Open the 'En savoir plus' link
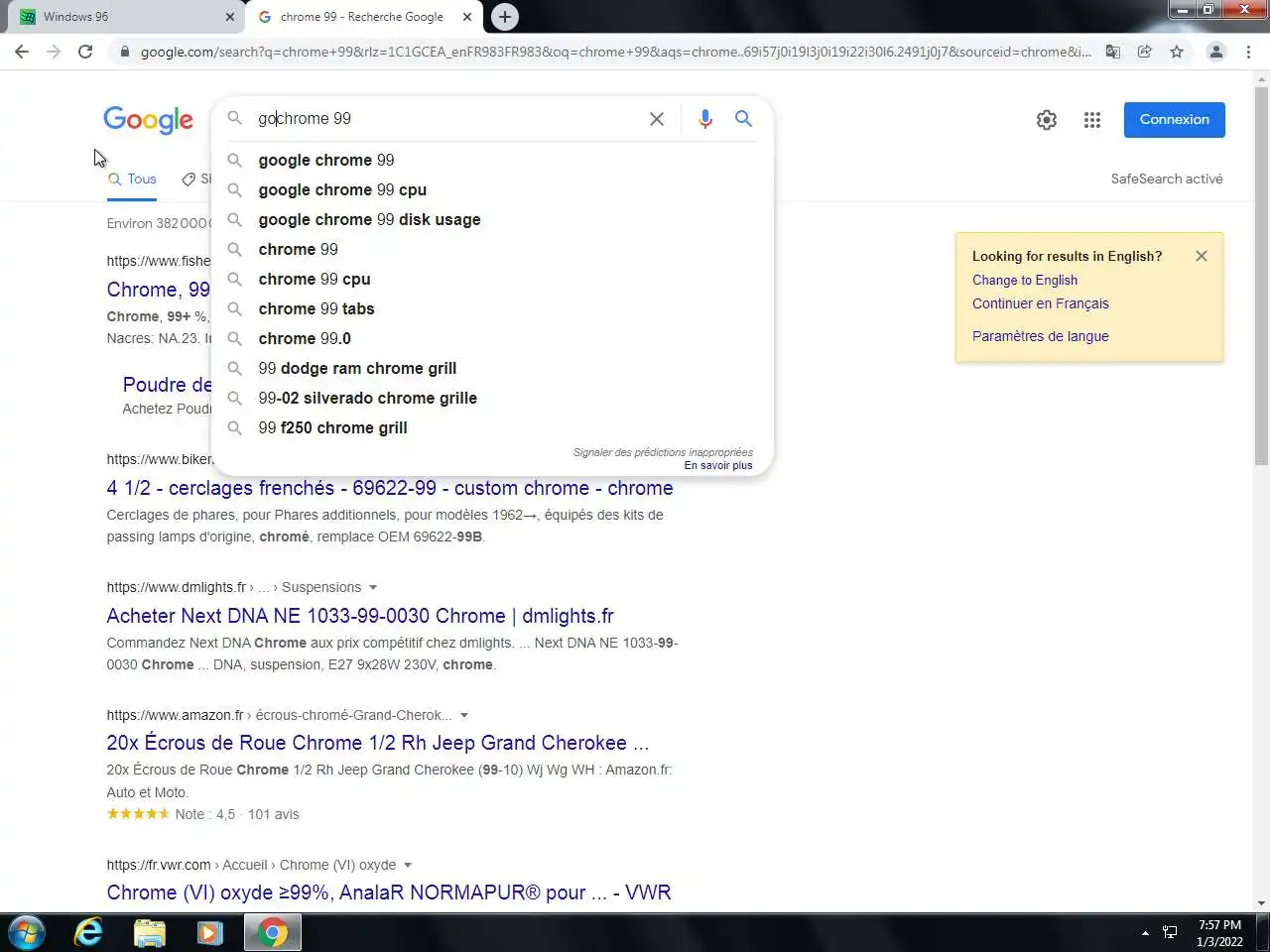The width and height of the screenshot is (1270, 952). (718, 465)
